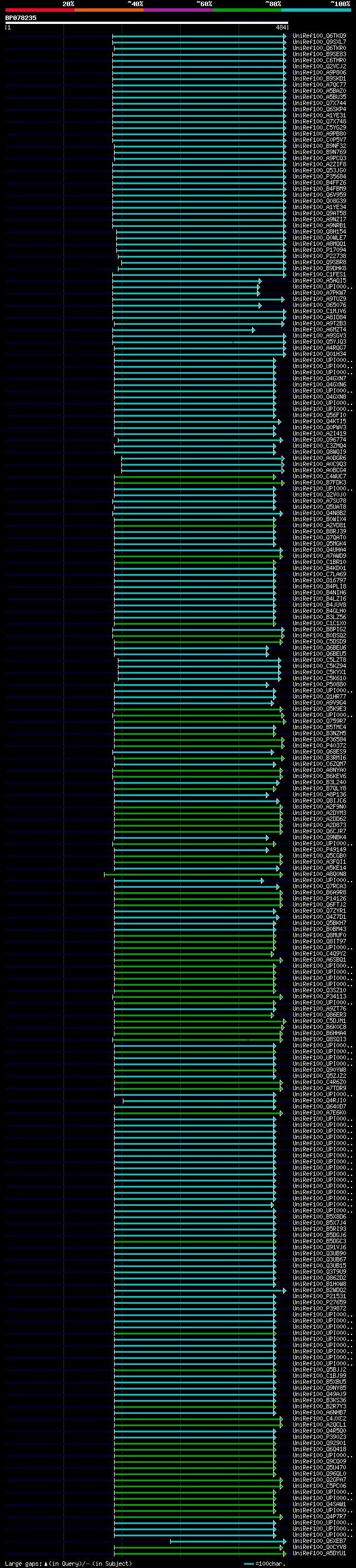Viewport: 356px width, 1568px height.
Task: Click the label UniRef100_A2I419
Action: 319,433
